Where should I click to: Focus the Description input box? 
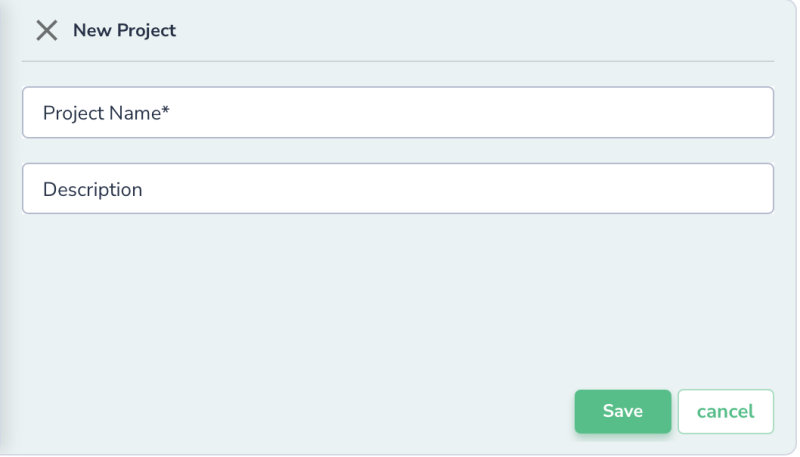tap(398, 188)
